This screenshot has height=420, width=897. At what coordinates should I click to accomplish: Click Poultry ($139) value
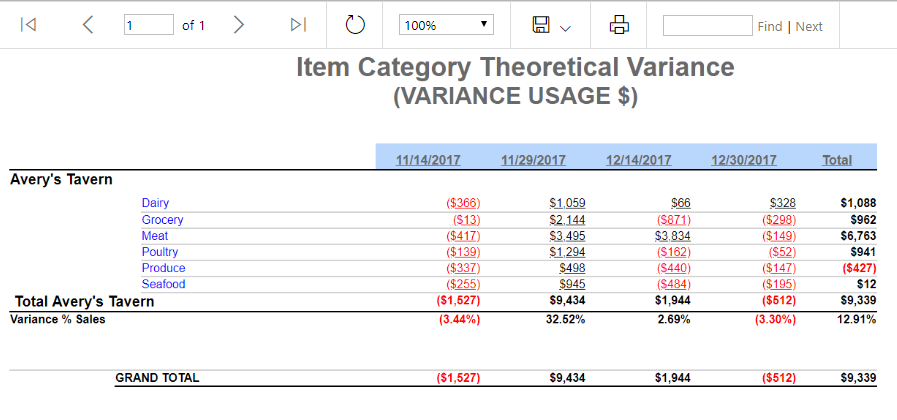(x=463, y=252)
